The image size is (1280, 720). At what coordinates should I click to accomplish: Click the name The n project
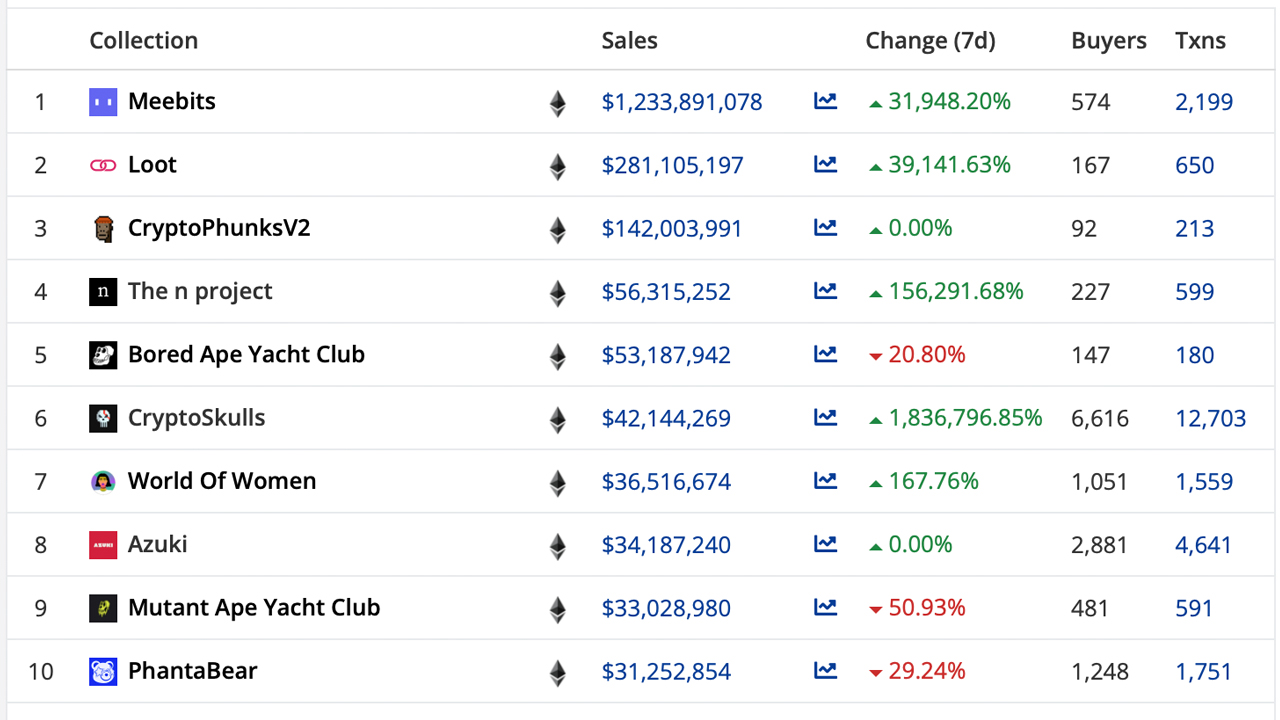click(x=200, y=291)
